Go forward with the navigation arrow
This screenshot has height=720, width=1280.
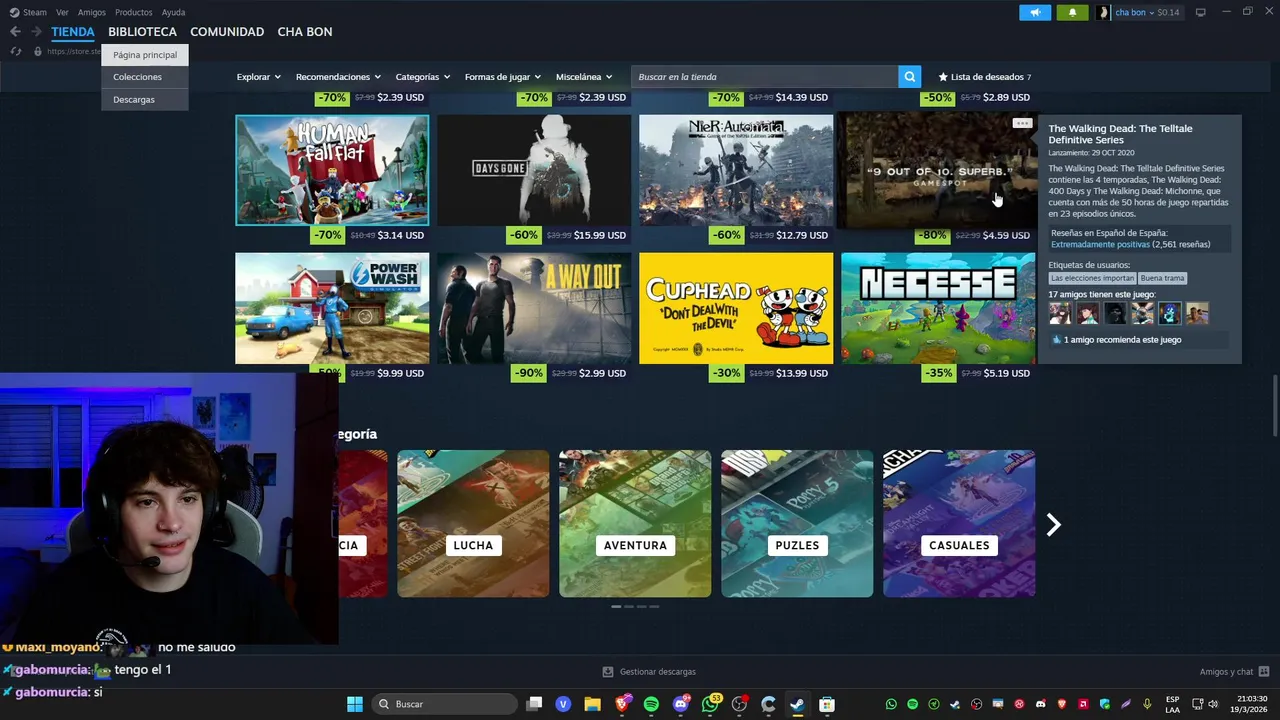tap(36, 32)
